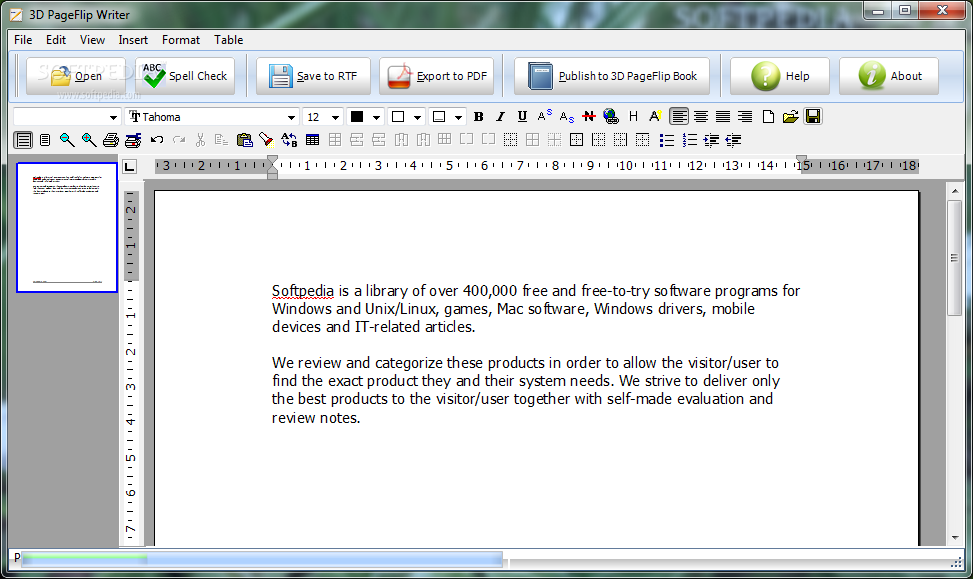The height and width of the screenshot is (579, 973).
Task: Toggle strikethrough formatting
Action: click(588, 117)
